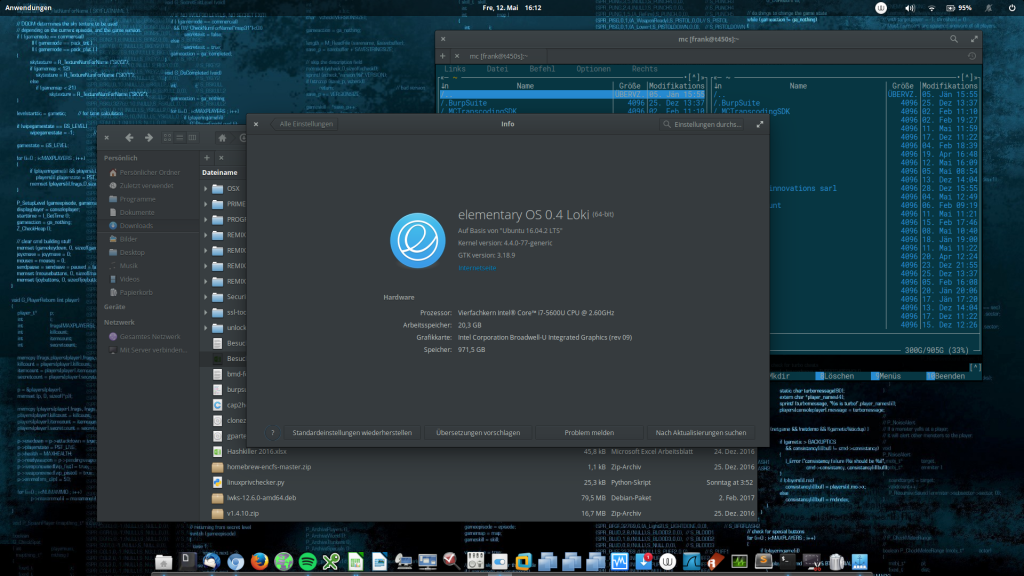
Task: Open Wireshark shark-fin dock icon
Action: point(691,561)
